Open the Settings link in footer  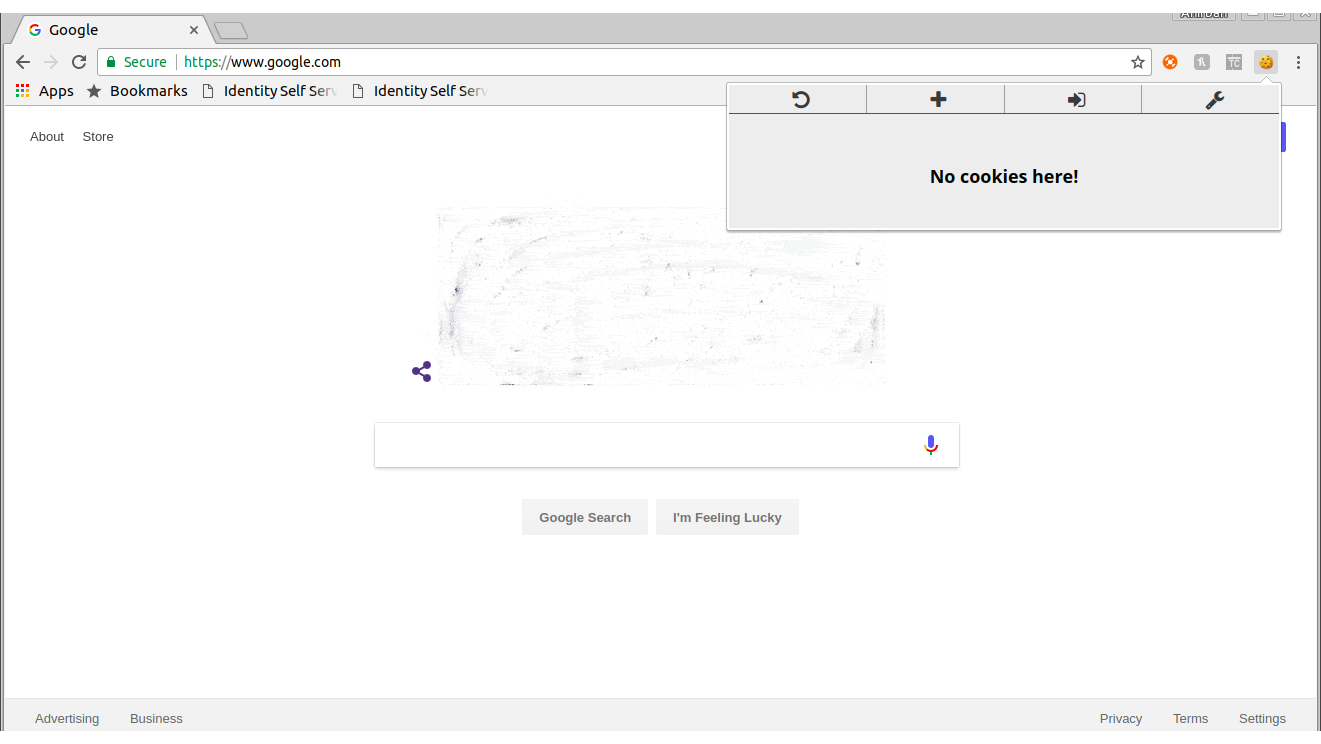[1262, 718]
